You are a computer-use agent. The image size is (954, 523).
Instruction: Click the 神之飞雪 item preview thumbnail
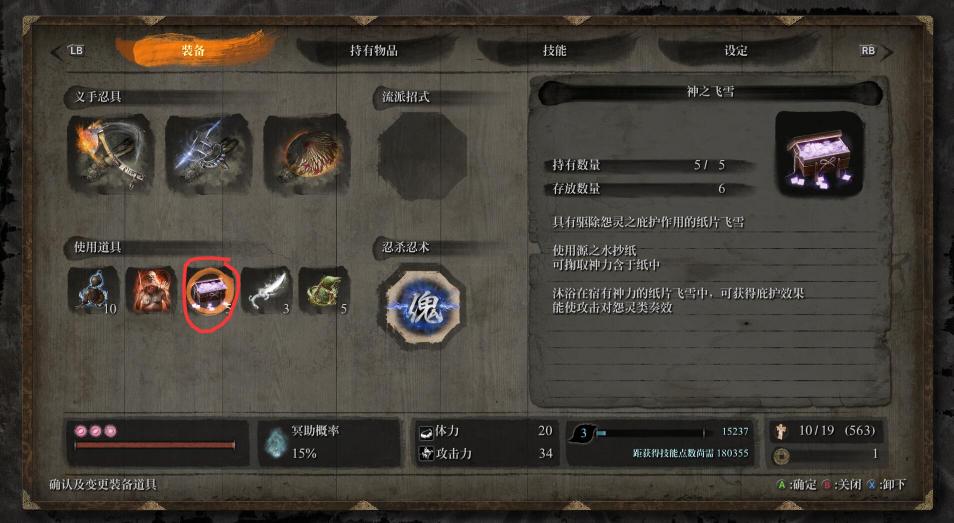(x=819, y=154)
